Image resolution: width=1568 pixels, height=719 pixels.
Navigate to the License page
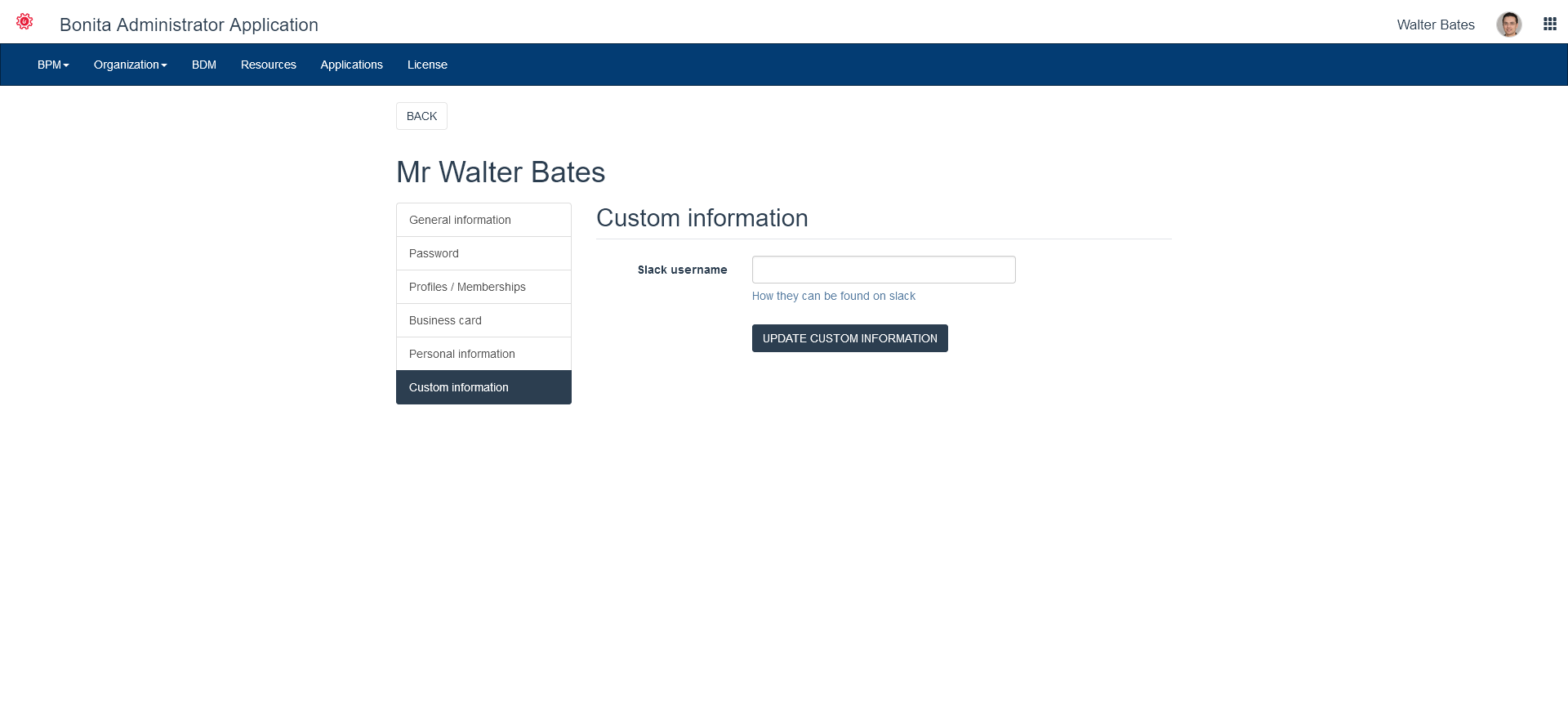coord(427,65)
